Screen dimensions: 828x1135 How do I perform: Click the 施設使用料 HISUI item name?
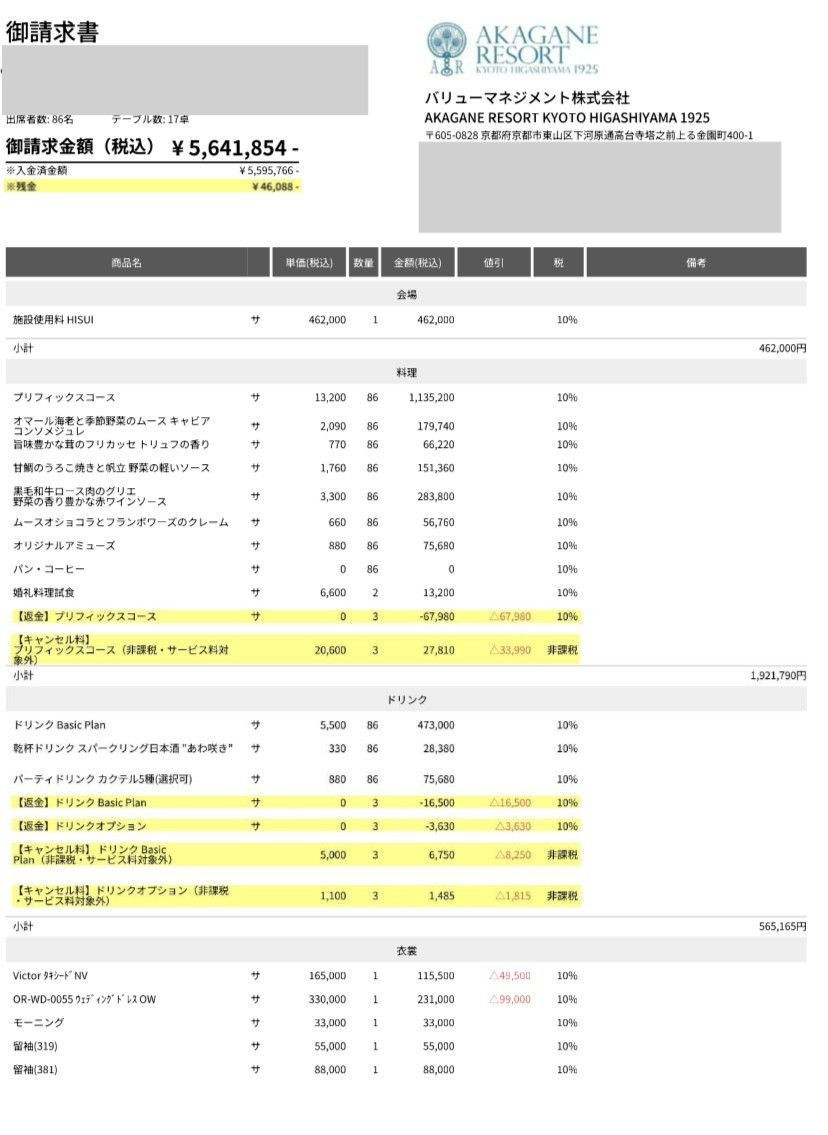(x=54, y=320)
